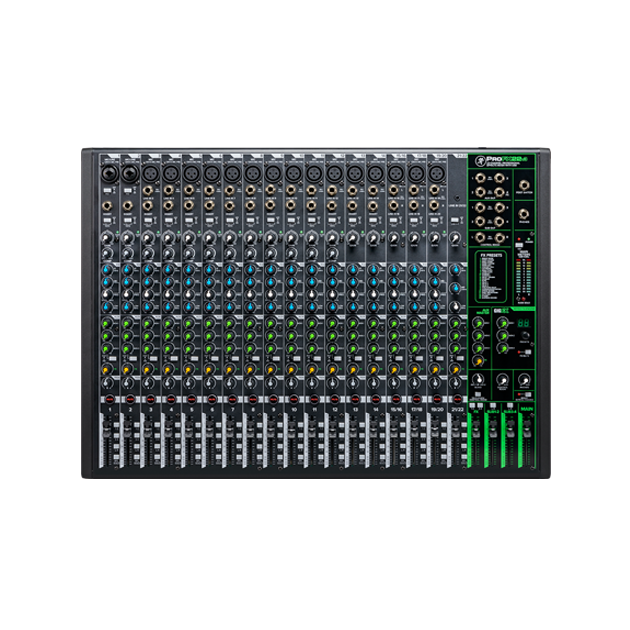
Task: Click the FX preset selector knob
Action: [x=525, y=335]
